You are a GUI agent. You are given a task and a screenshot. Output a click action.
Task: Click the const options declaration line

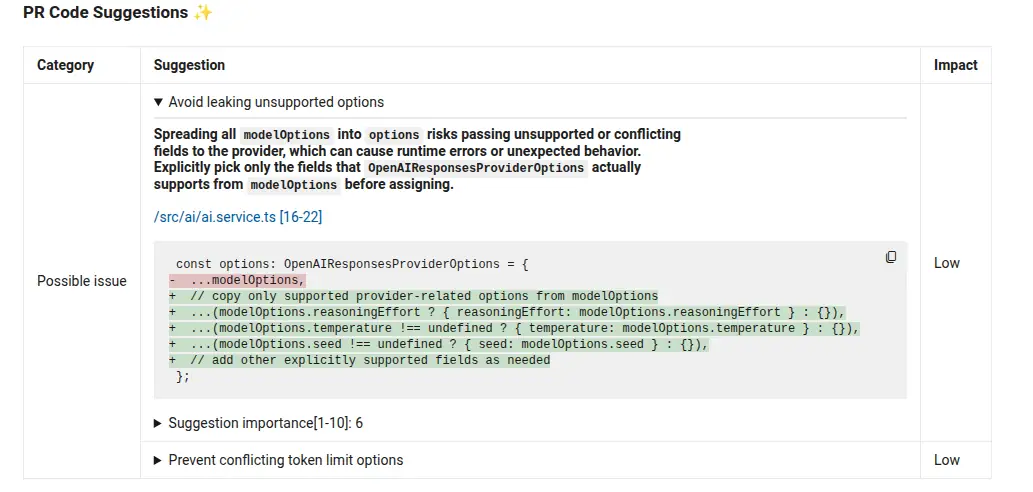pyautogui.click(x=352, y=264)
